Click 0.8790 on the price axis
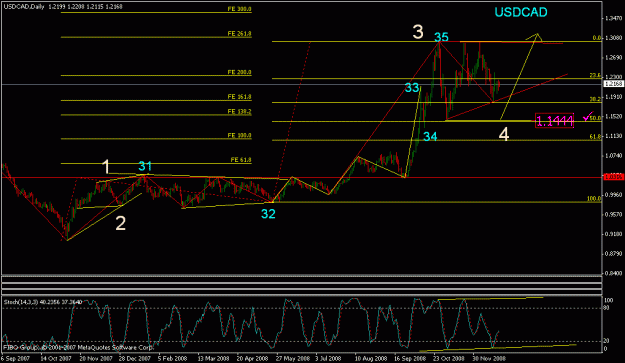This screenshot has width=625, height=363. tap(614, 253)
